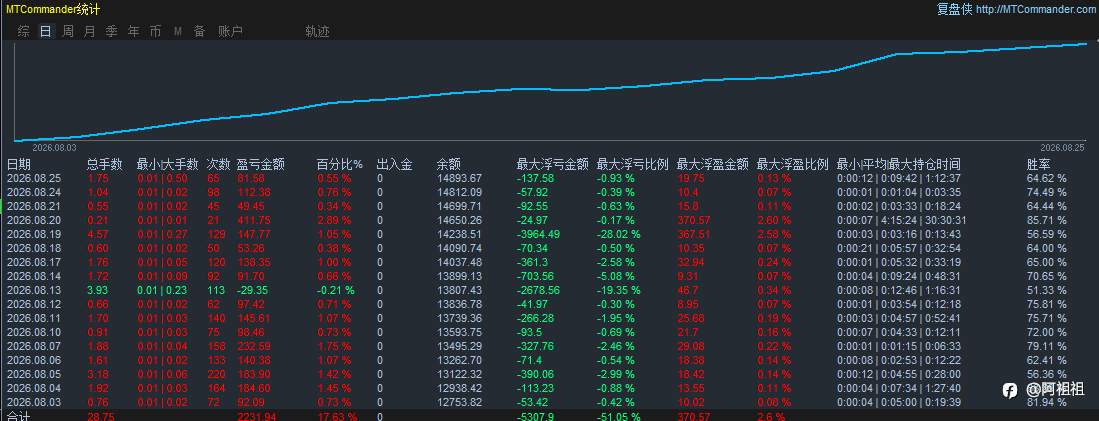This screenshot has width=1099, height=421.
Task: Sort by the 最大浮盈金额 column header
Action: [x=713, y=165]
